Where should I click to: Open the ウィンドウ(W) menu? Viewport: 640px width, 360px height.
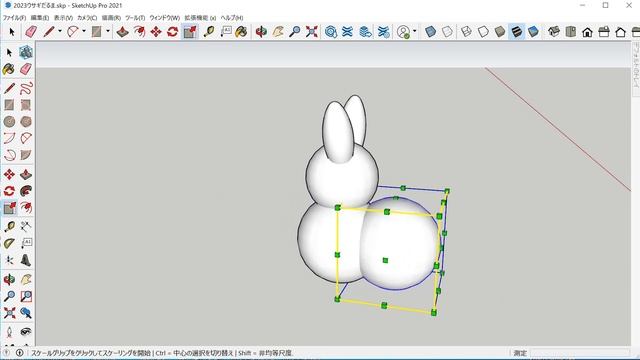tap(164, 18)
